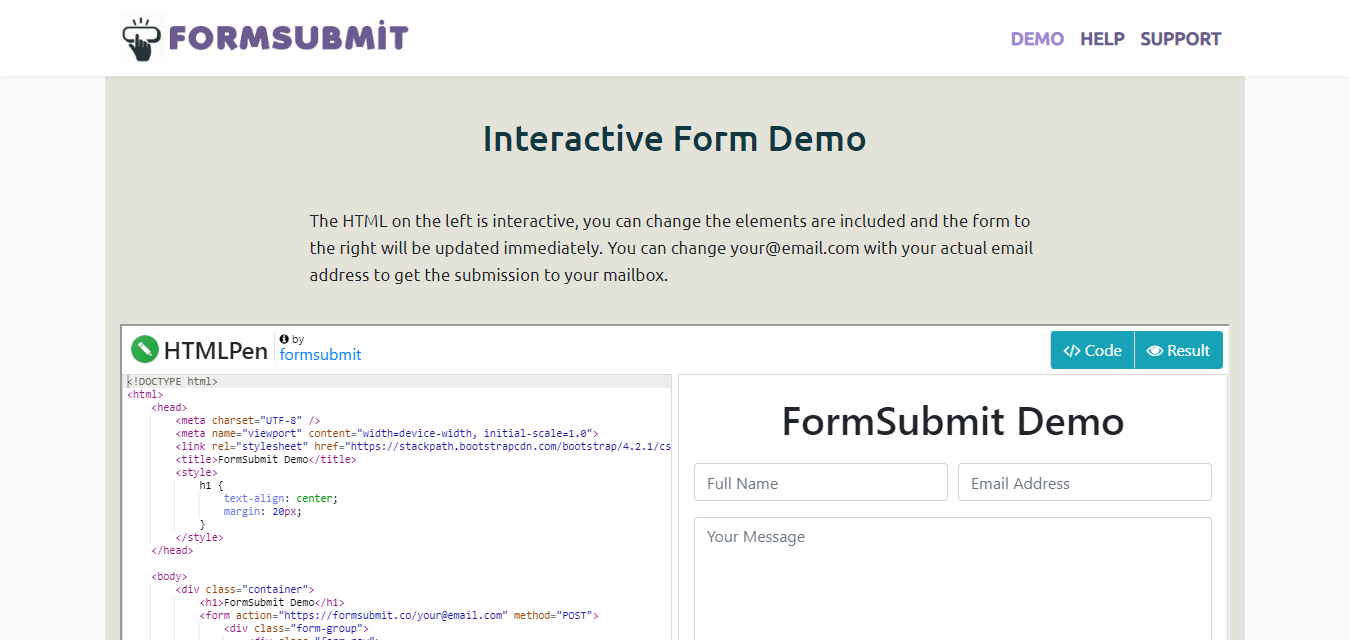This screenshot has height=640, width=1349.
Task: Click the 'FormSubmit Demo' heading in result
Action: click(953, 421)
